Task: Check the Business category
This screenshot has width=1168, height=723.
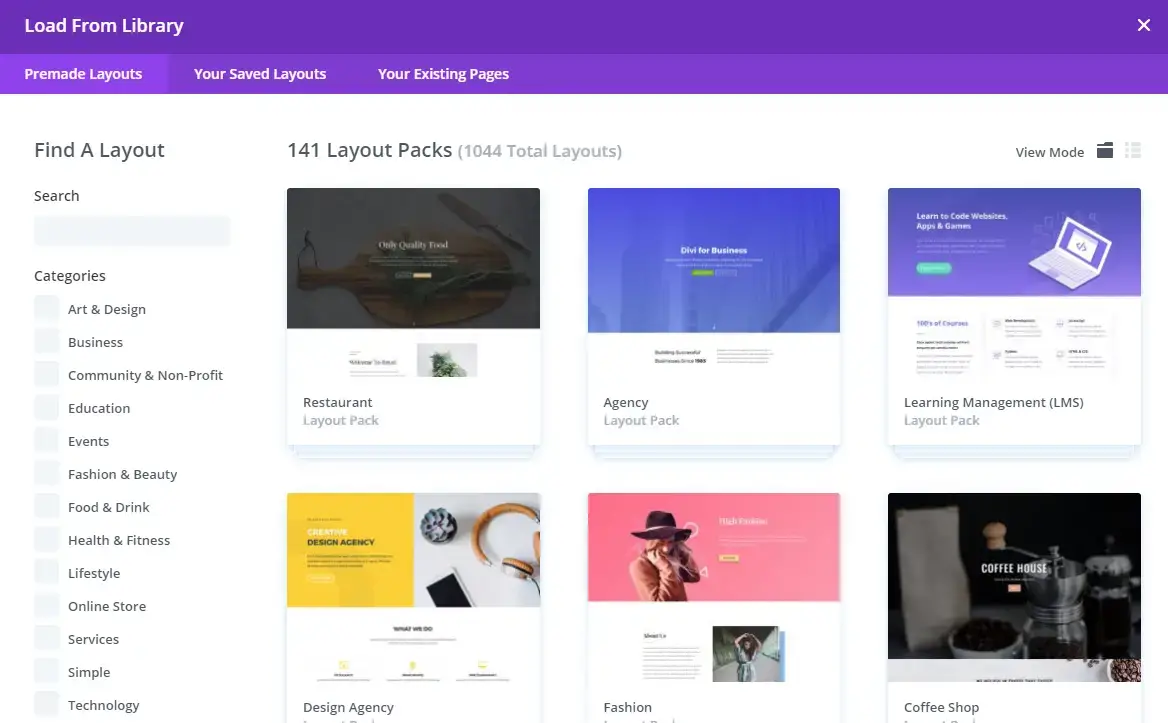Action: [46, 341]
